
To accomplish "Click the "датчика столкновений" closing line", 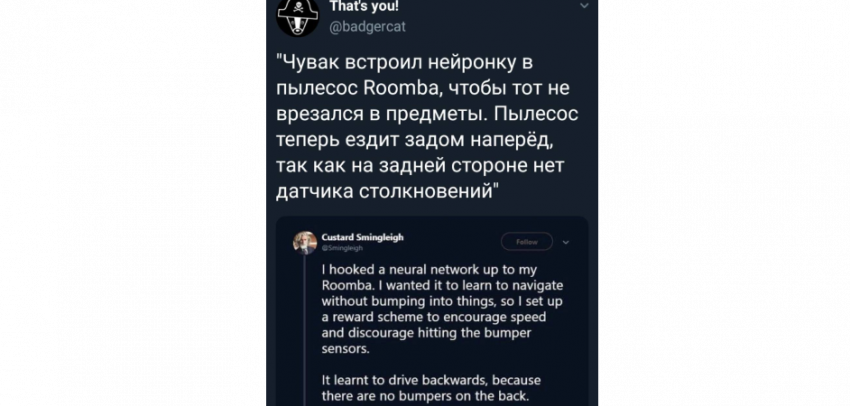I will 385,189.
